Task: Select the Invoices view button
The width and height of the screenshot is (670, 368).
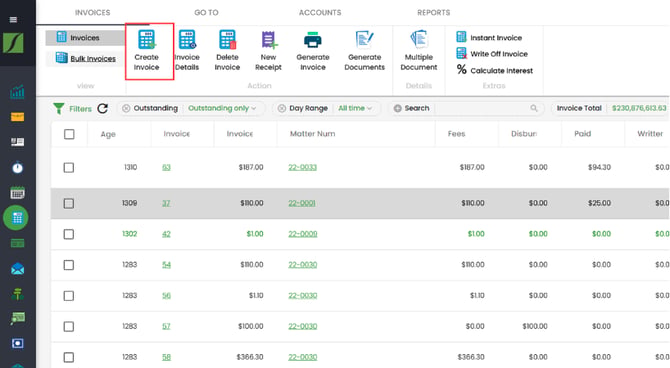Action: [x=85, y=38]
